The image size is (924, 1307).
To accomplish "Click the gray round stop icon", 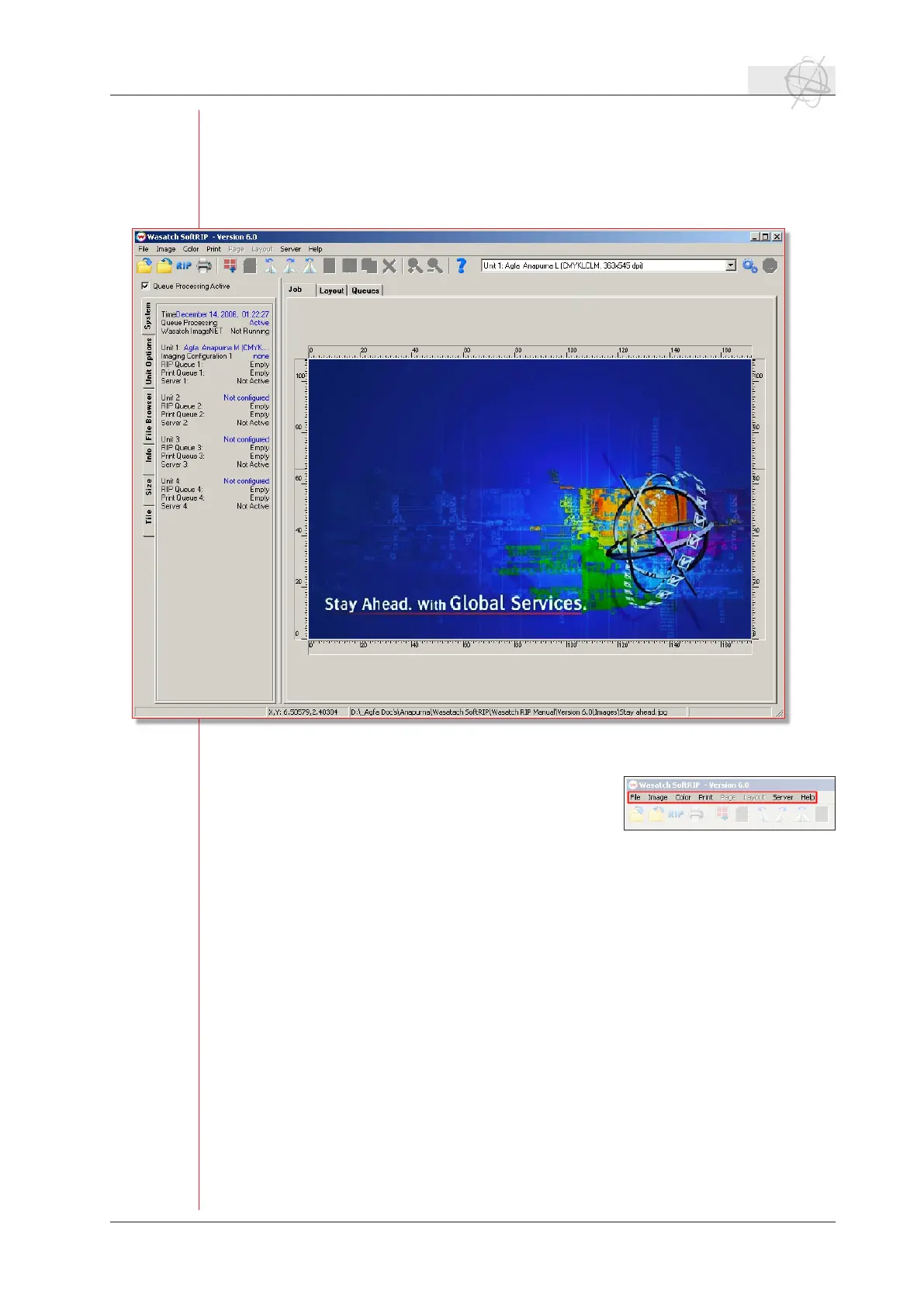I will (x=770, y=265).
